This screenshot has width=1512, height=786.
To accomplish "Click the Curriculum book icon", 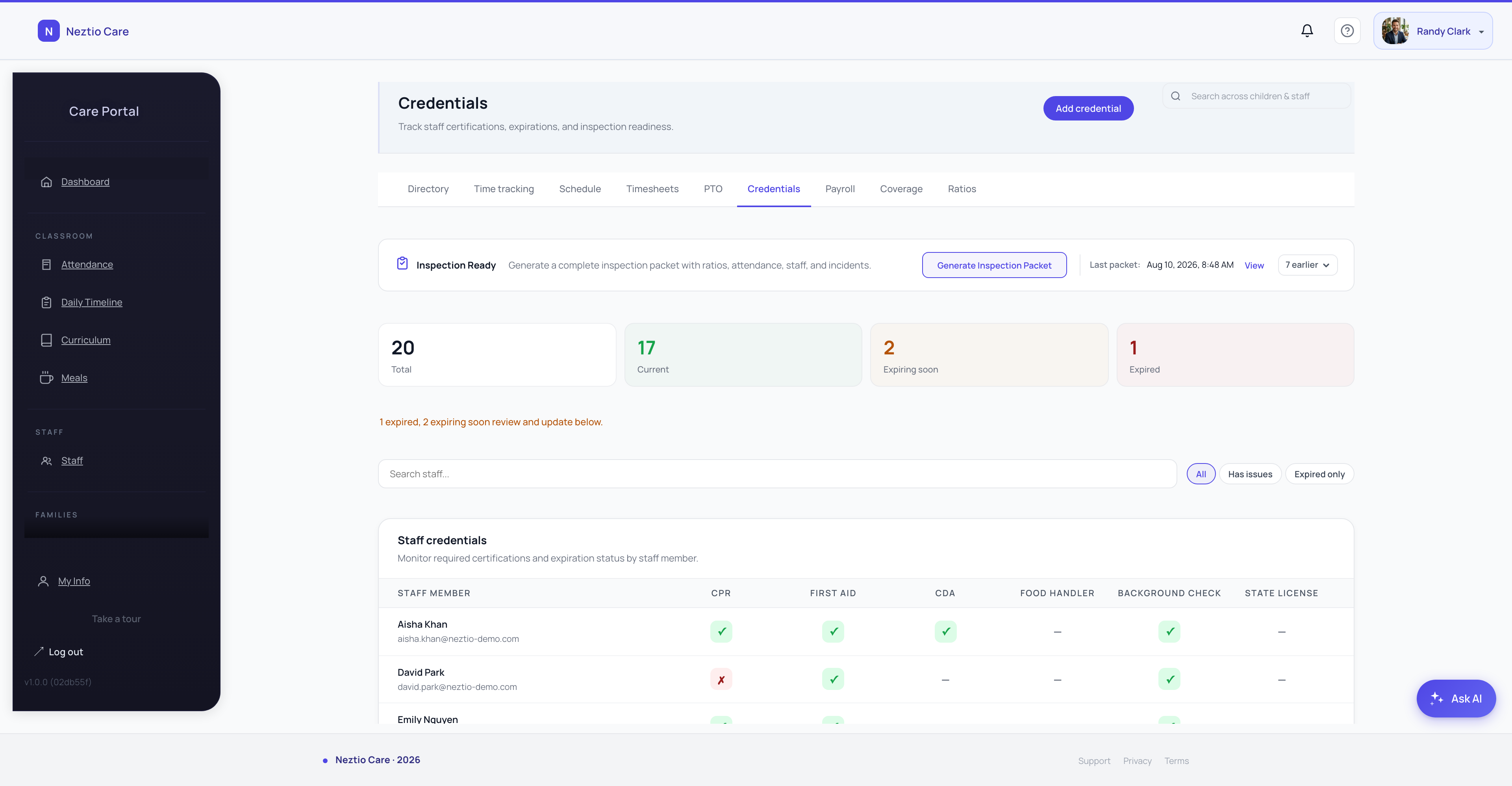I will click(x=46, y=340).
